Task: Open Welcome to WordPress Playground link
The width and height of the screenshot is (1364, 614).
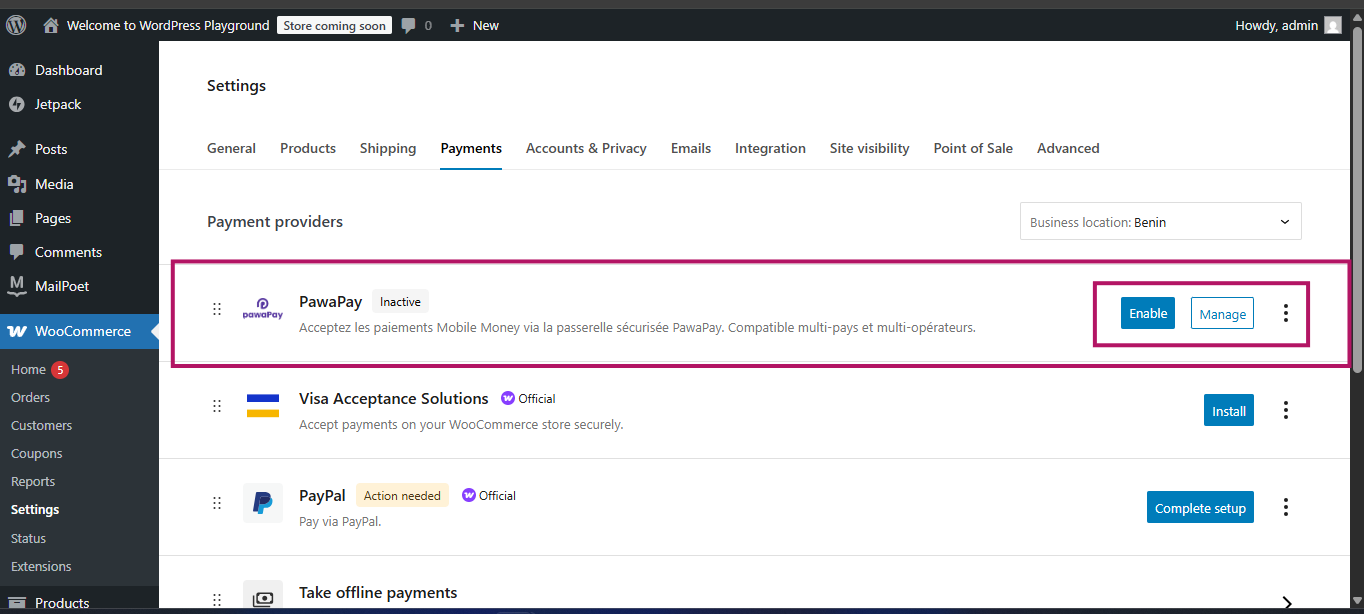Action: (x=168, y=25)
